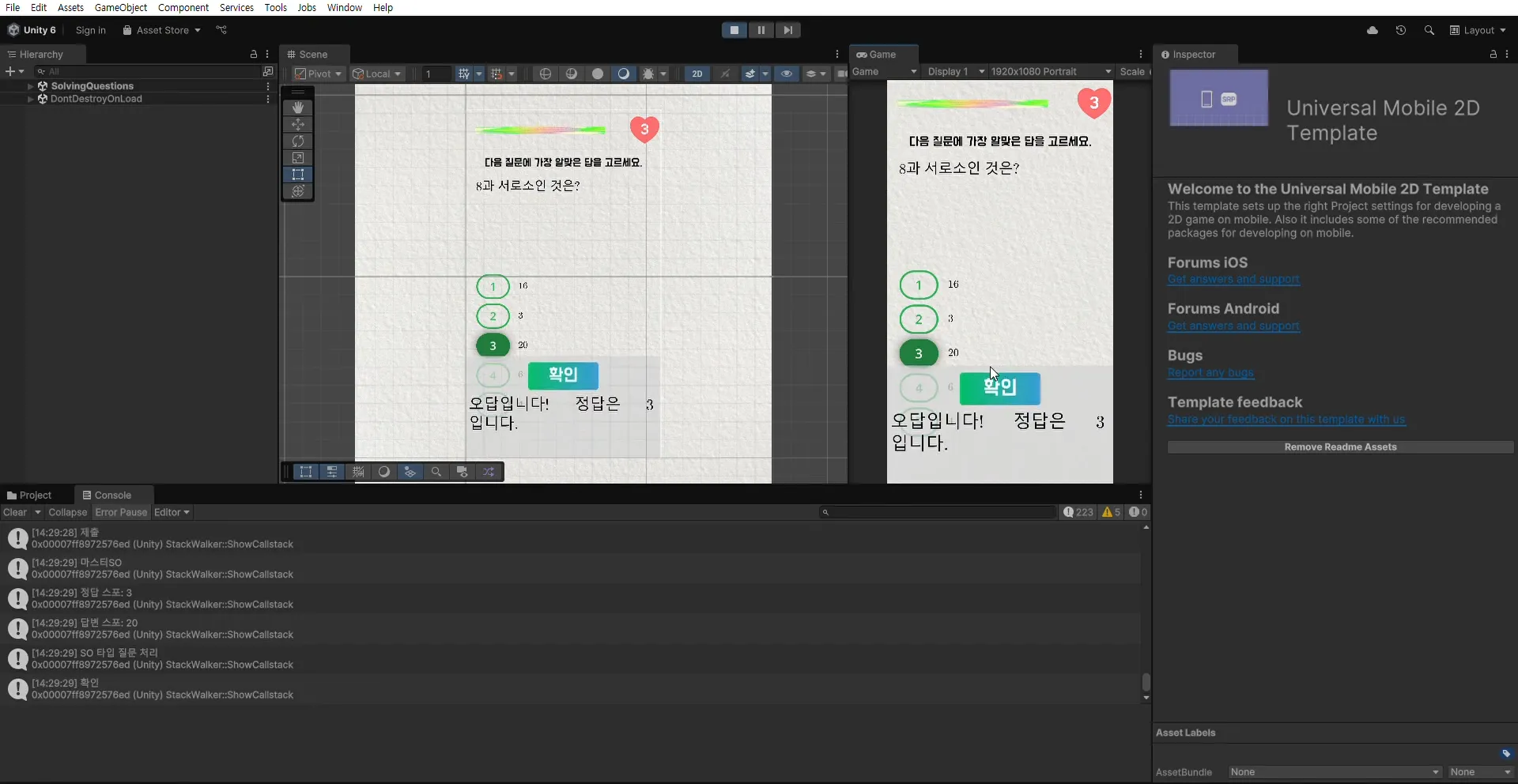Toggle the 223 info messages filter
This screenshot has height=784, width=1518.
(1078, 512)
